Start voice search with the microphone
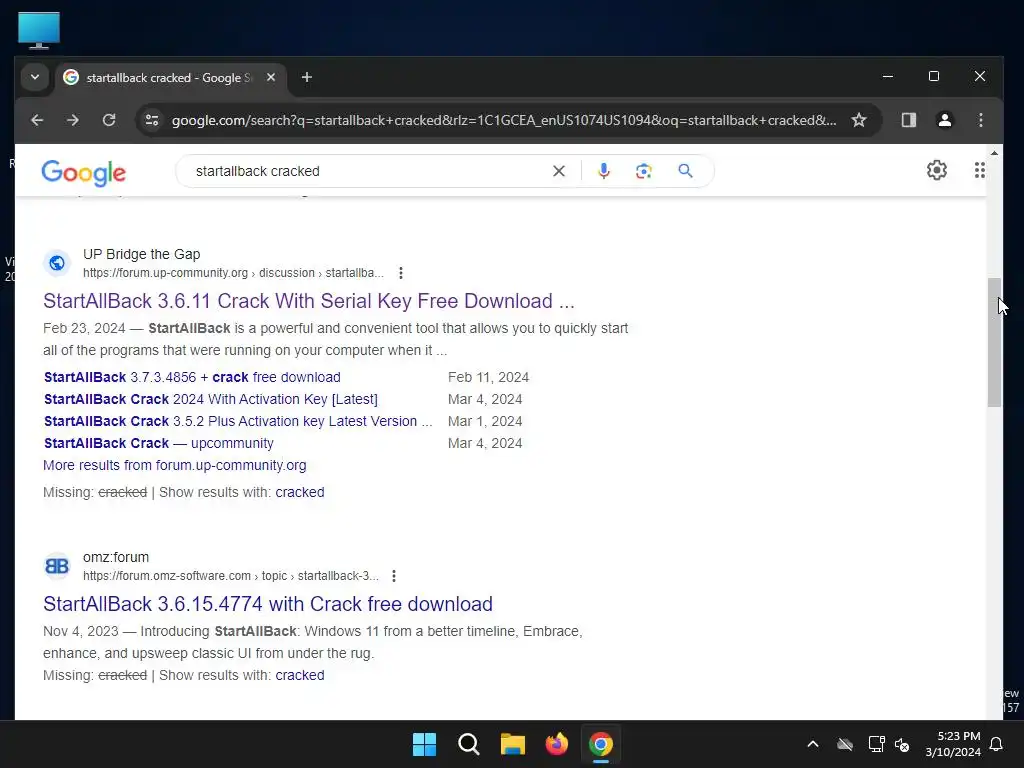Screen dimensions: 1024x768 point(603,171)
